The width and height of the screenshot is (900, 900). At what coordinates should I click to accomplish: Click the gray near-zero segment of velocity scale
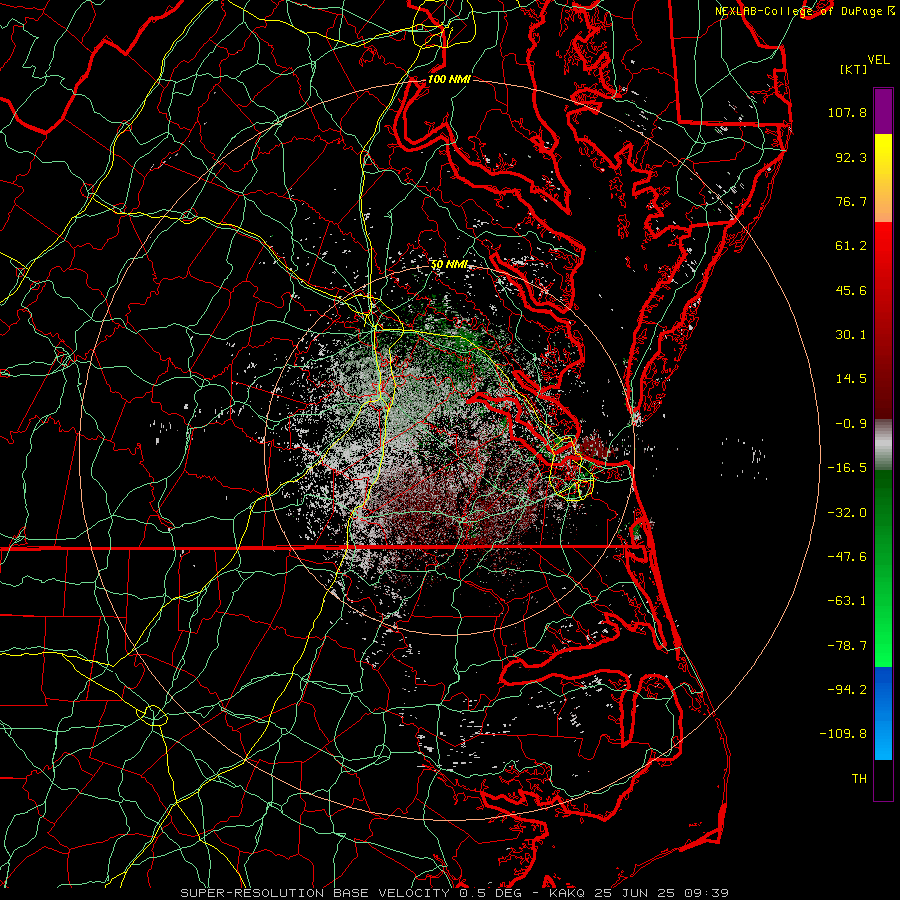pyautogui.click(x=883, y=445)
